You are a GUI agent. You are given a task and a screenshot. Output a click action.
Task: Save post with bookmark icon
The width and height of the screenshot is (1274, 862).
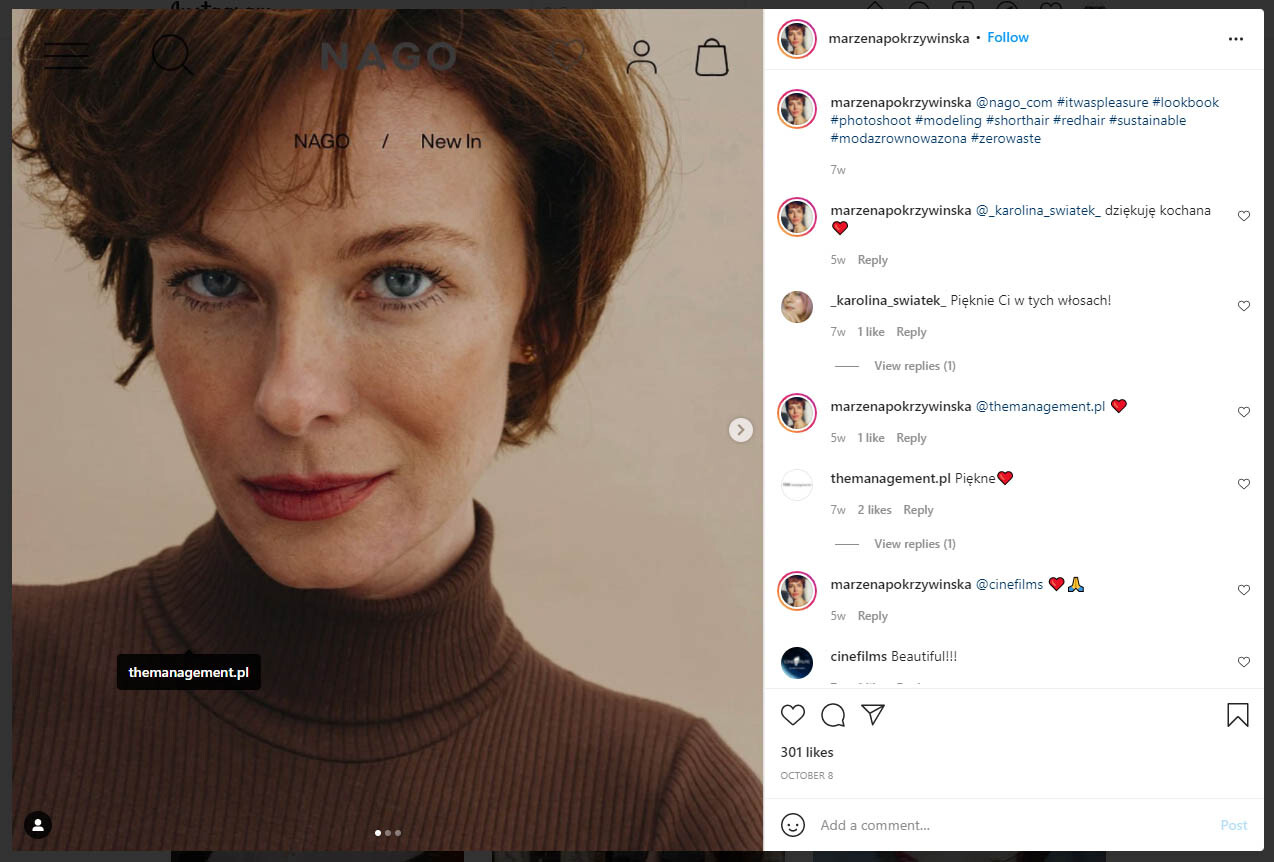(1237, 715)
